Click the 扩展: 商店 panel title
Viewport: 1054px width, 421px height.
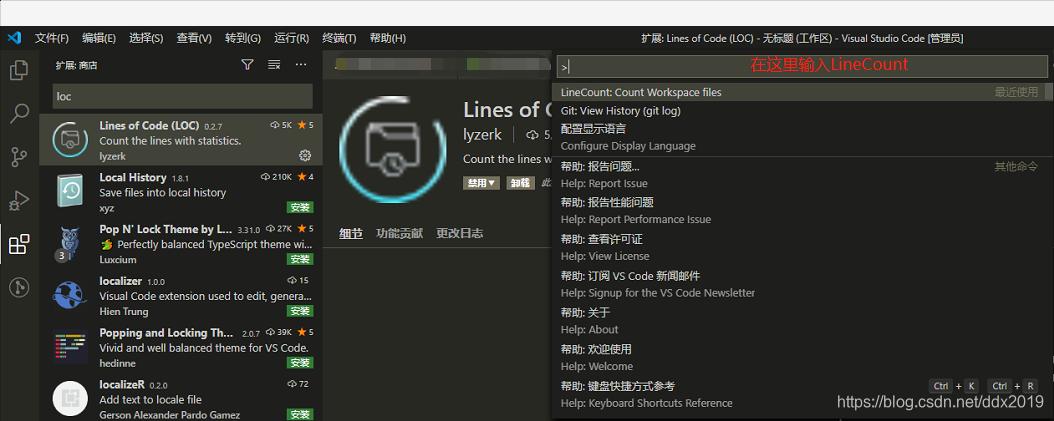[77, 65]
